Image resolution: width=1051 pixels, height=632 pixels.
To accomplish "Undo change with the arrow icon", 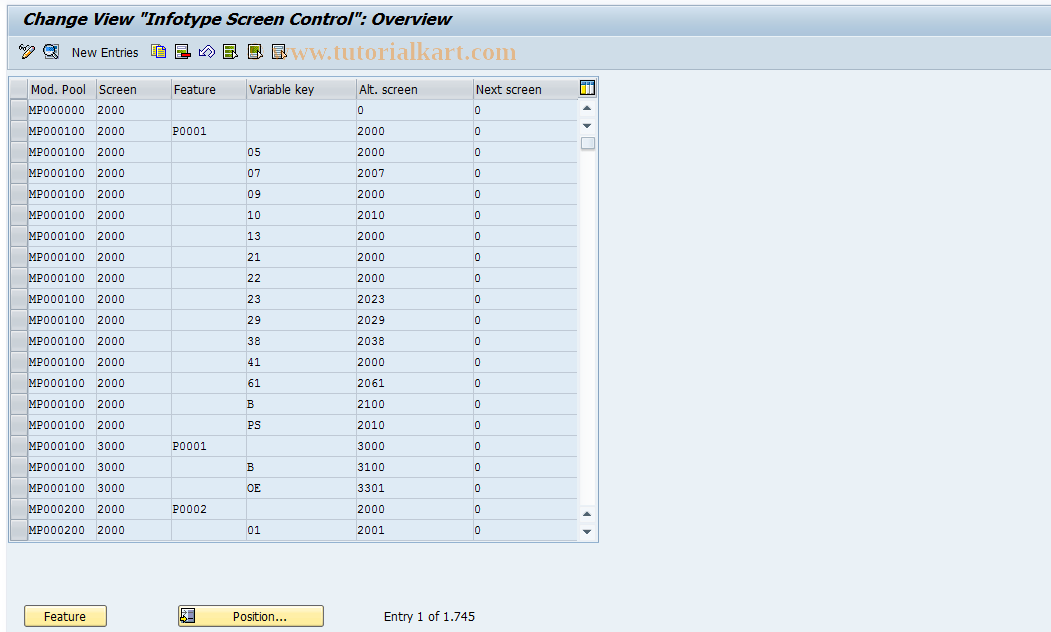I will click(206, 52).
